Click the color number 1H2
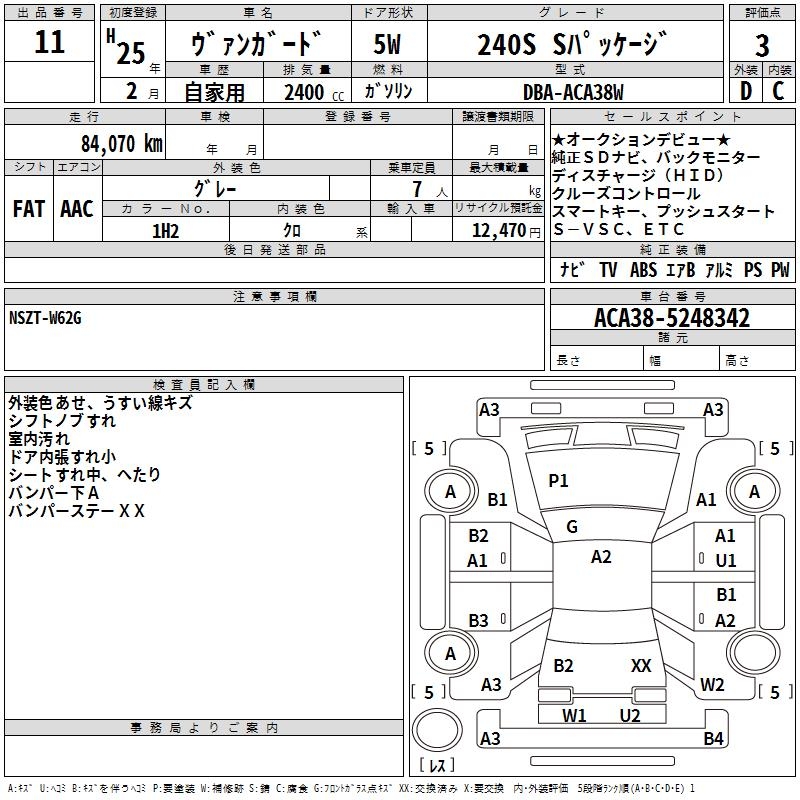This screenshot has height=800, width=800. (165, 231)
